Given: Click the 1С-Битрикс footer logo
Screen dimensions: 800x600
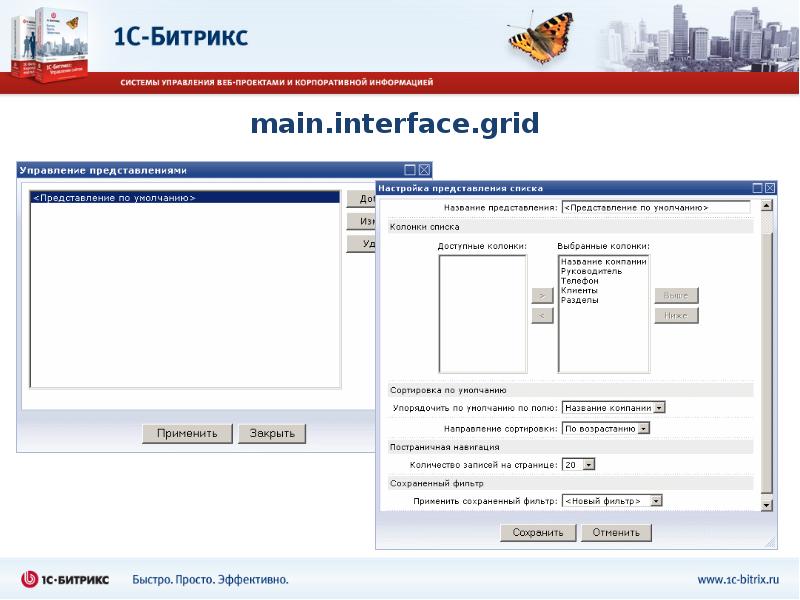Looking at the screenshot, I should tap(65, 580).
